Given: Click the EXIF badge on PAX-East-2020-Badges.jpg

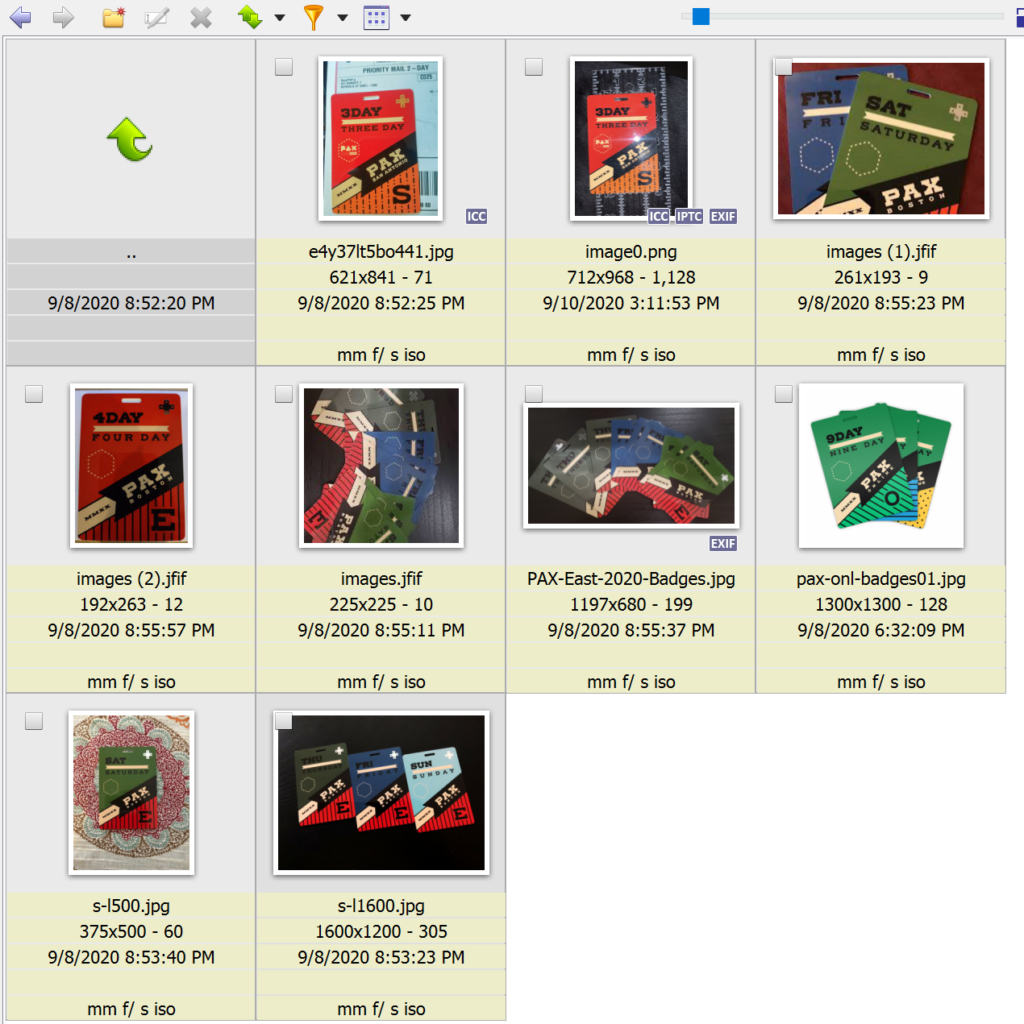Looking at the screenshot, I should pos(723,543).
